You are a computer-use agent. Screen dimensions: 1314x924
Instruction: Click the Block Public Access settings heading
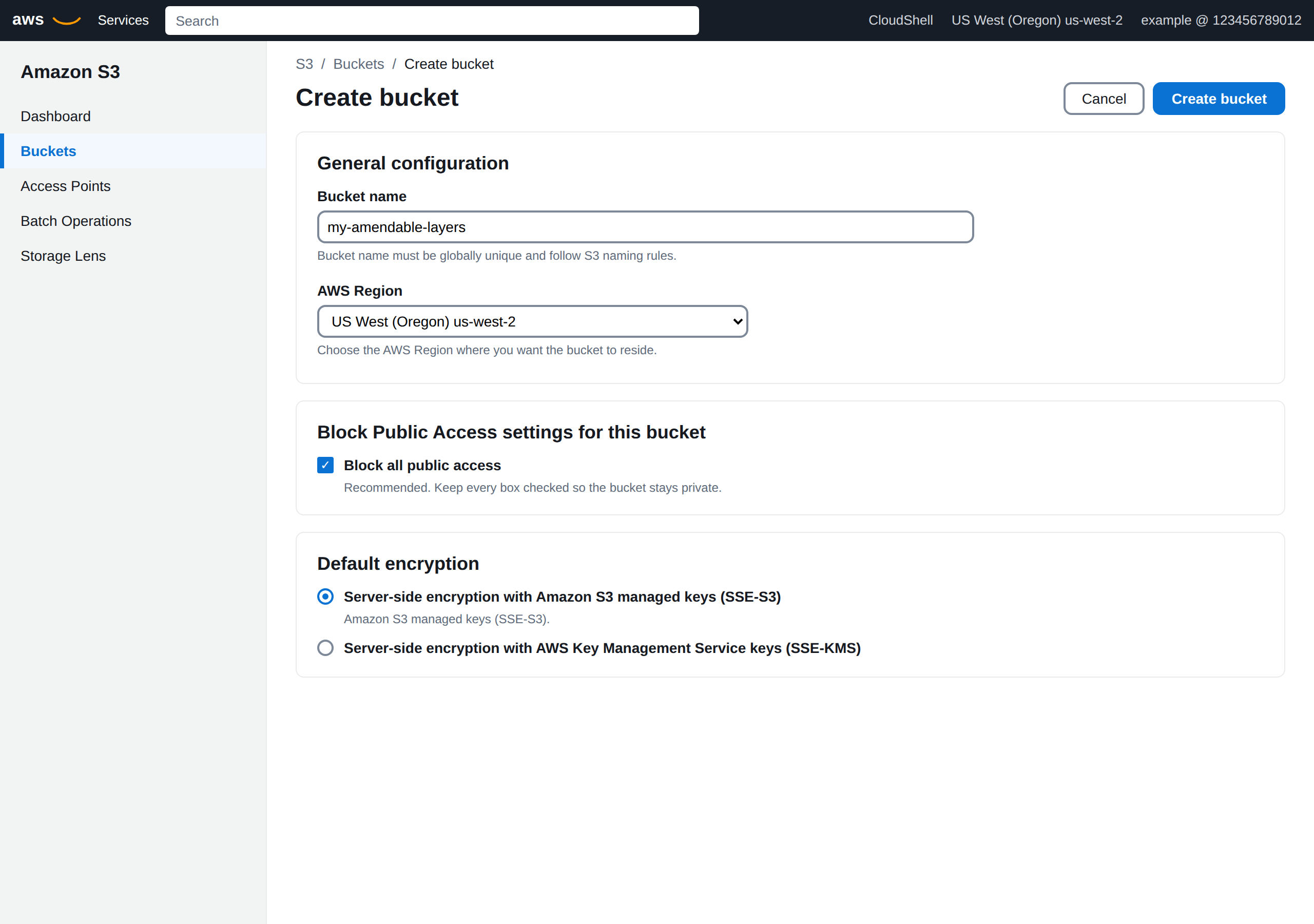511,432
